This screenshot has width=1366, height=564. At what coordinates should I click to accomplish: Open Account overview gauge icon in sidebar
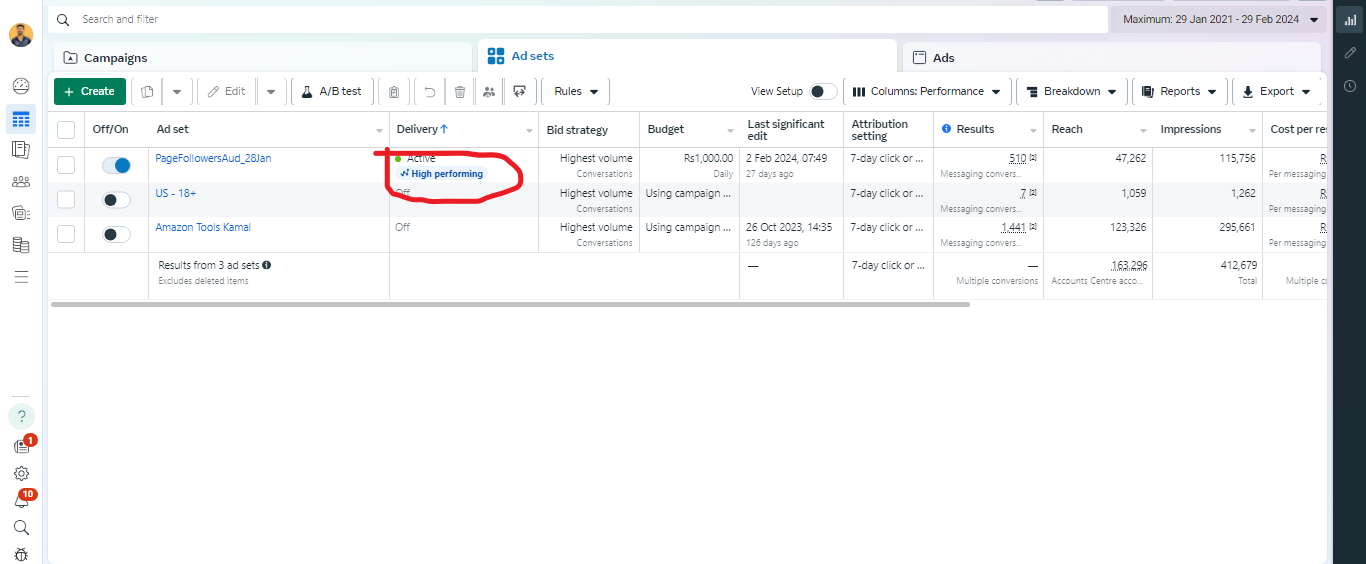click(21, 86)
